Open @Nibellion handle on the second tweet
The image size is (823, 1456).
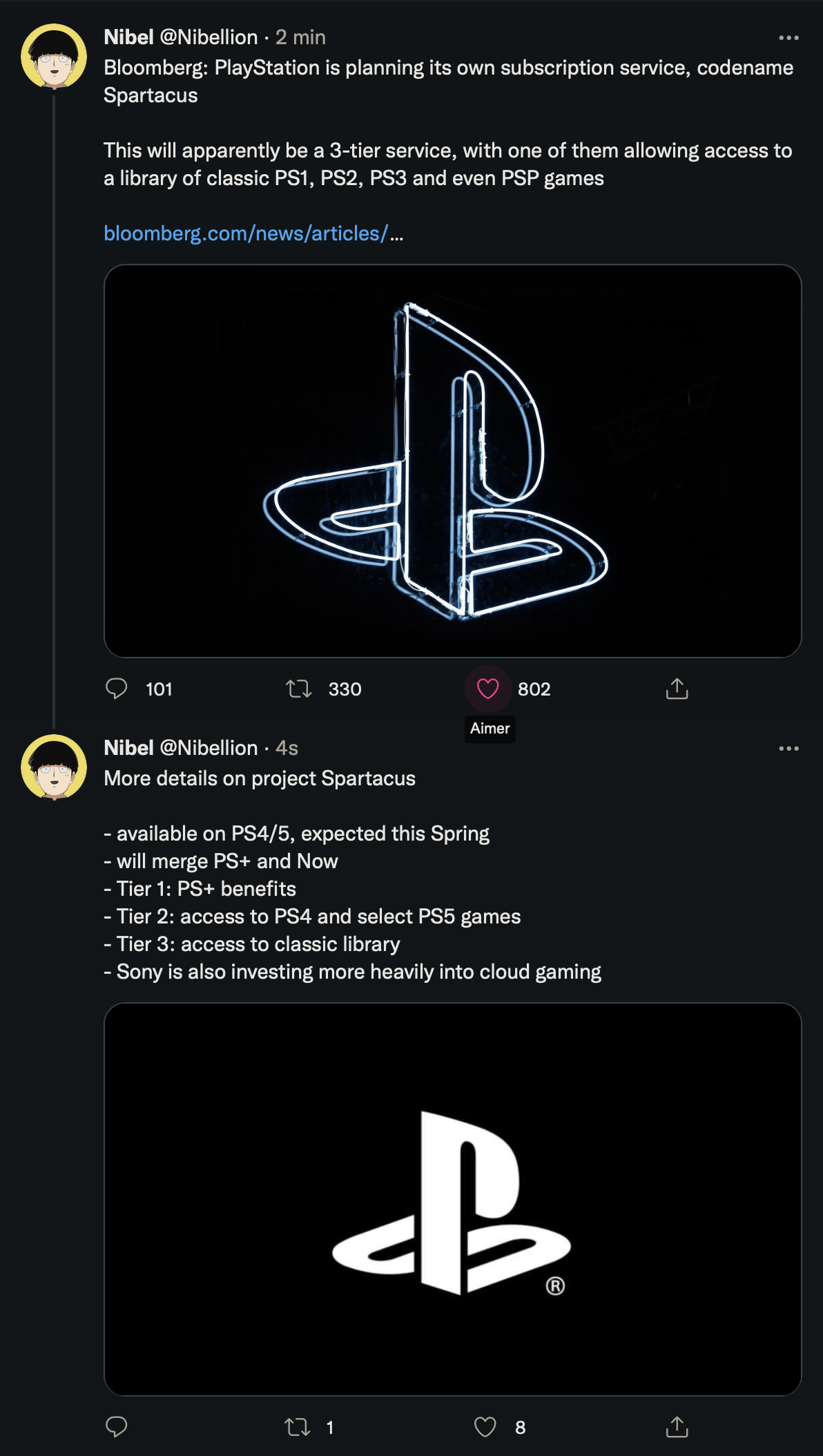click(x=209, y=748)
